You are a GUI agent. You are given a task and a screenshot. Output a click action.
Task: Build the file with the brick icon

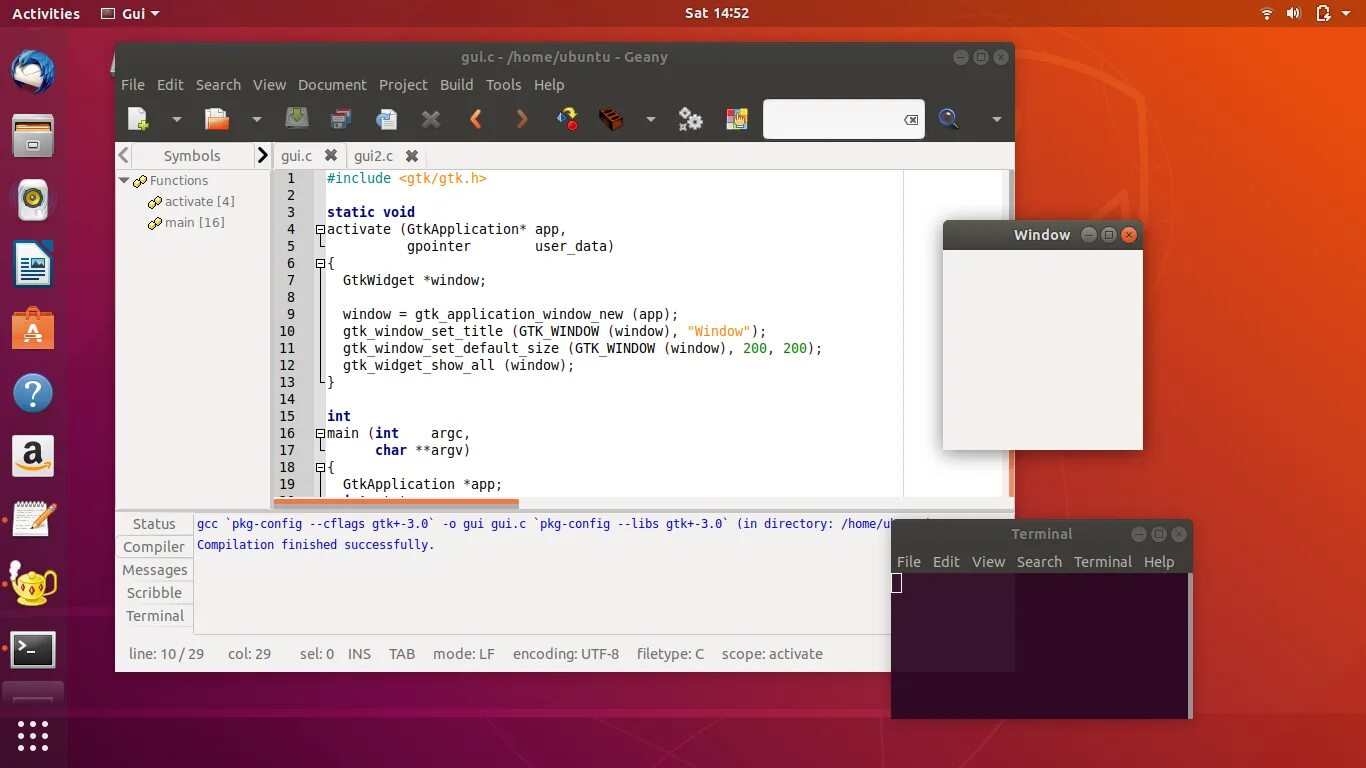coord(611,119)
